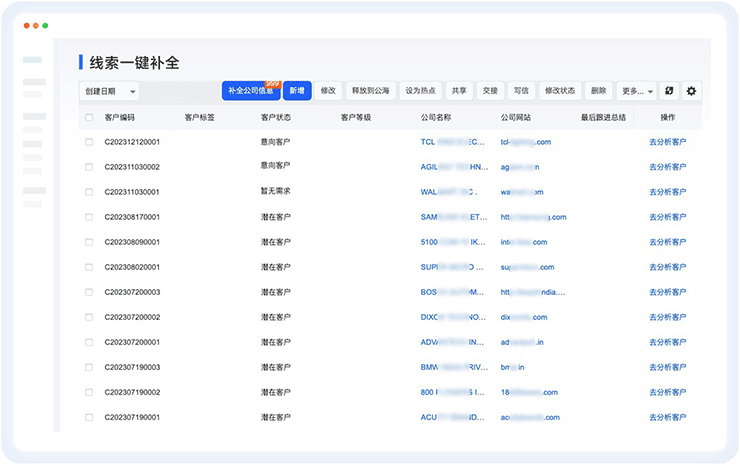This screenshot has width=740, height=465.
Task: Sort by 客户状态 column header
Action: [275, 118]
